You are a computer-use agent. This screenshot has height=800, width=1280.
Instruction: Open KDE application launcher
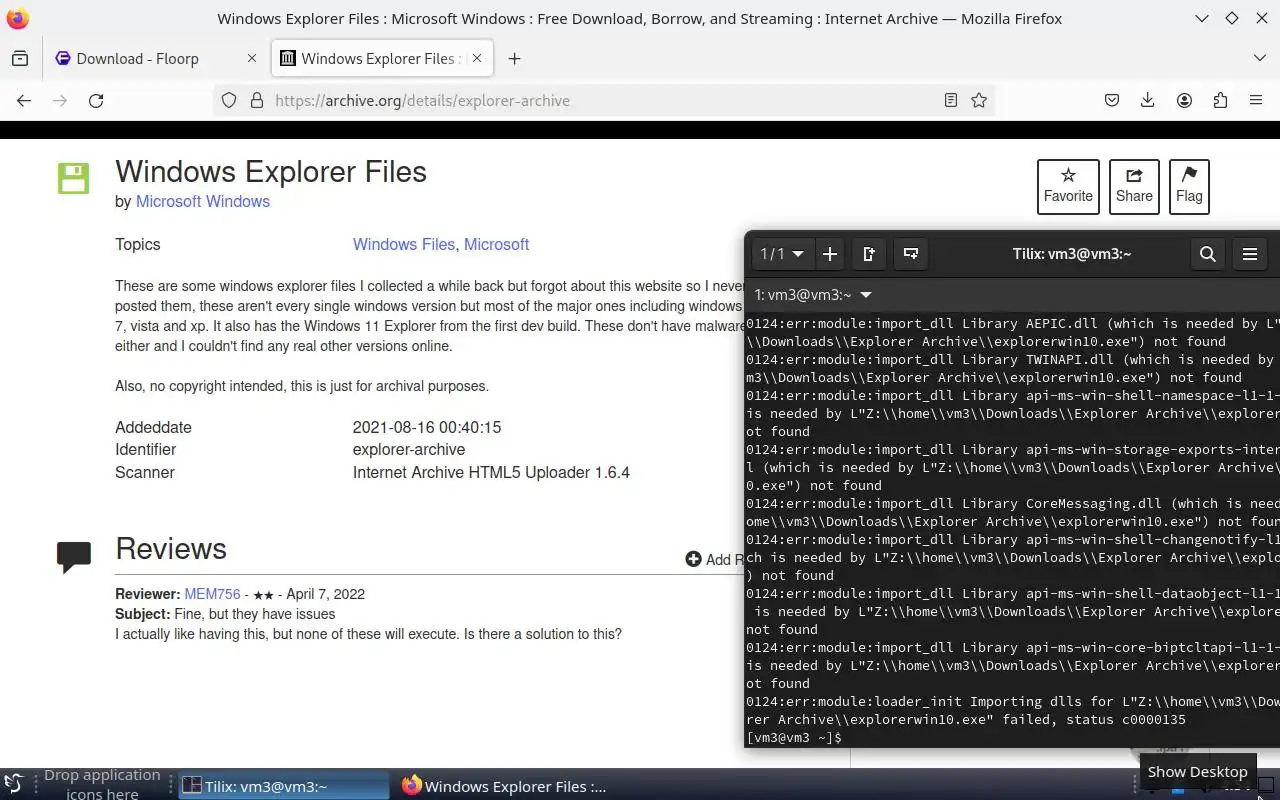coord(14,784)
